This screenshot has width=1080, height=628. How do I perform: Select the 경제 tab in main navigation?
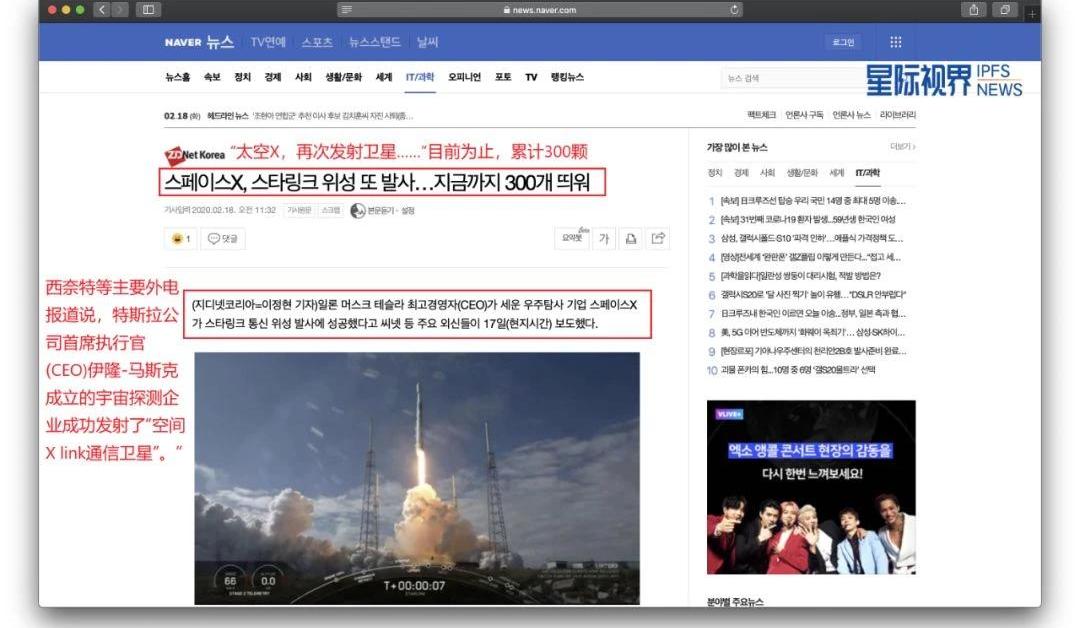pyautogui.click(x=272, y=78)
